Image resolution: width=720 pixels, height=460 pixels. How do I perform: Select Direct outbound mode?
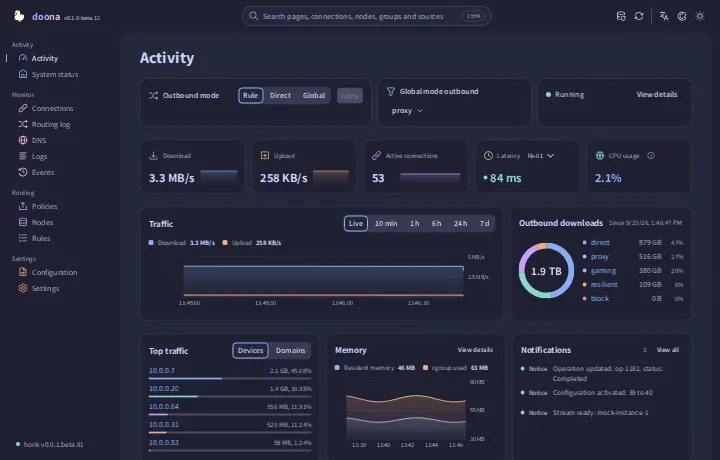(x=280, y=95)
